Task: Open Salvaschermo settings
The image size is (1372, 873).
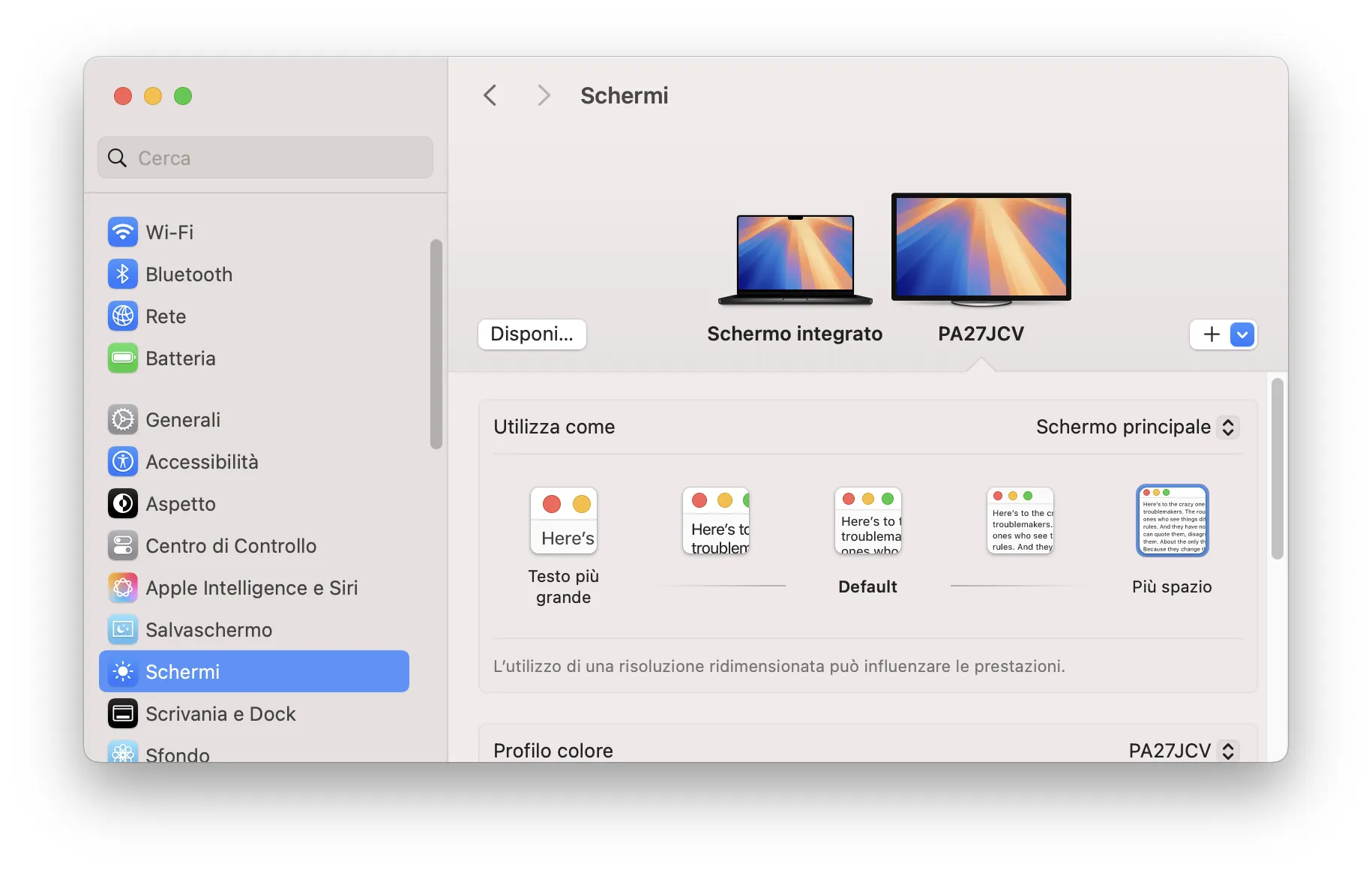Action: (x=208, y=630)
